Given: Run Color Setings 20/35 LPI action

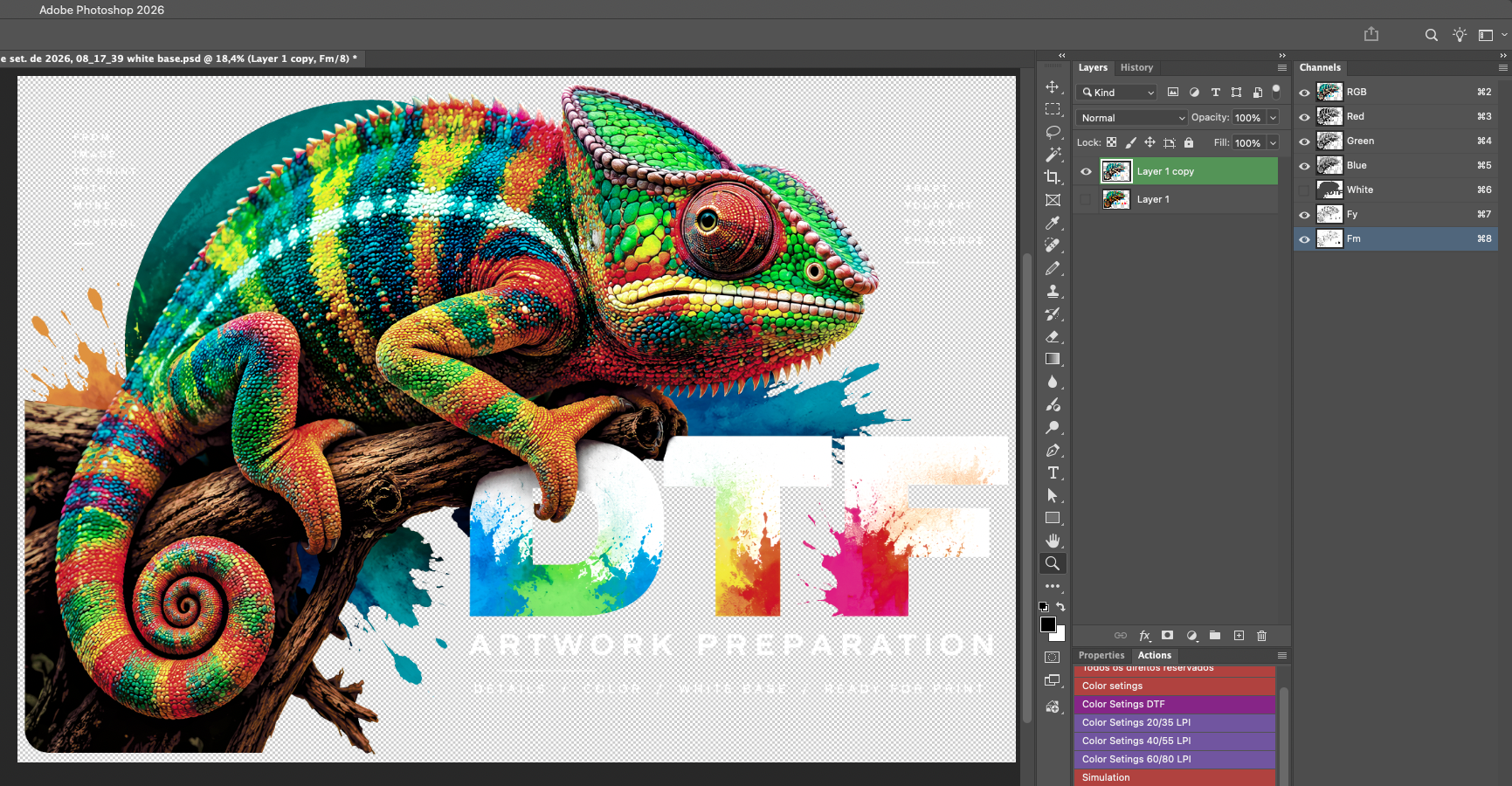Looking at the screenshot, I should point(1175,722).
